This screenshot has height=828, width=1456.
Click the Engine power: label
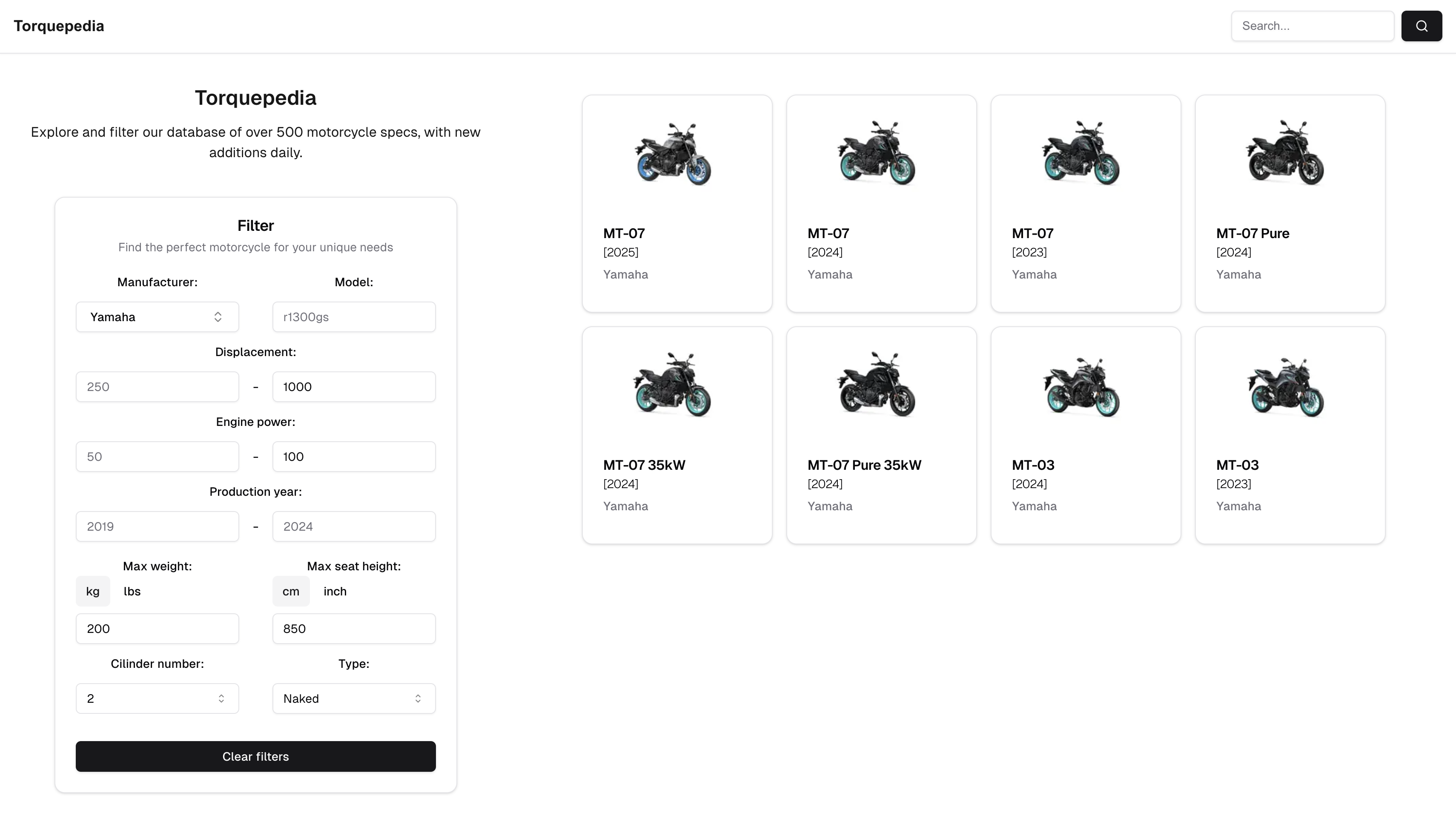[256, 422]
